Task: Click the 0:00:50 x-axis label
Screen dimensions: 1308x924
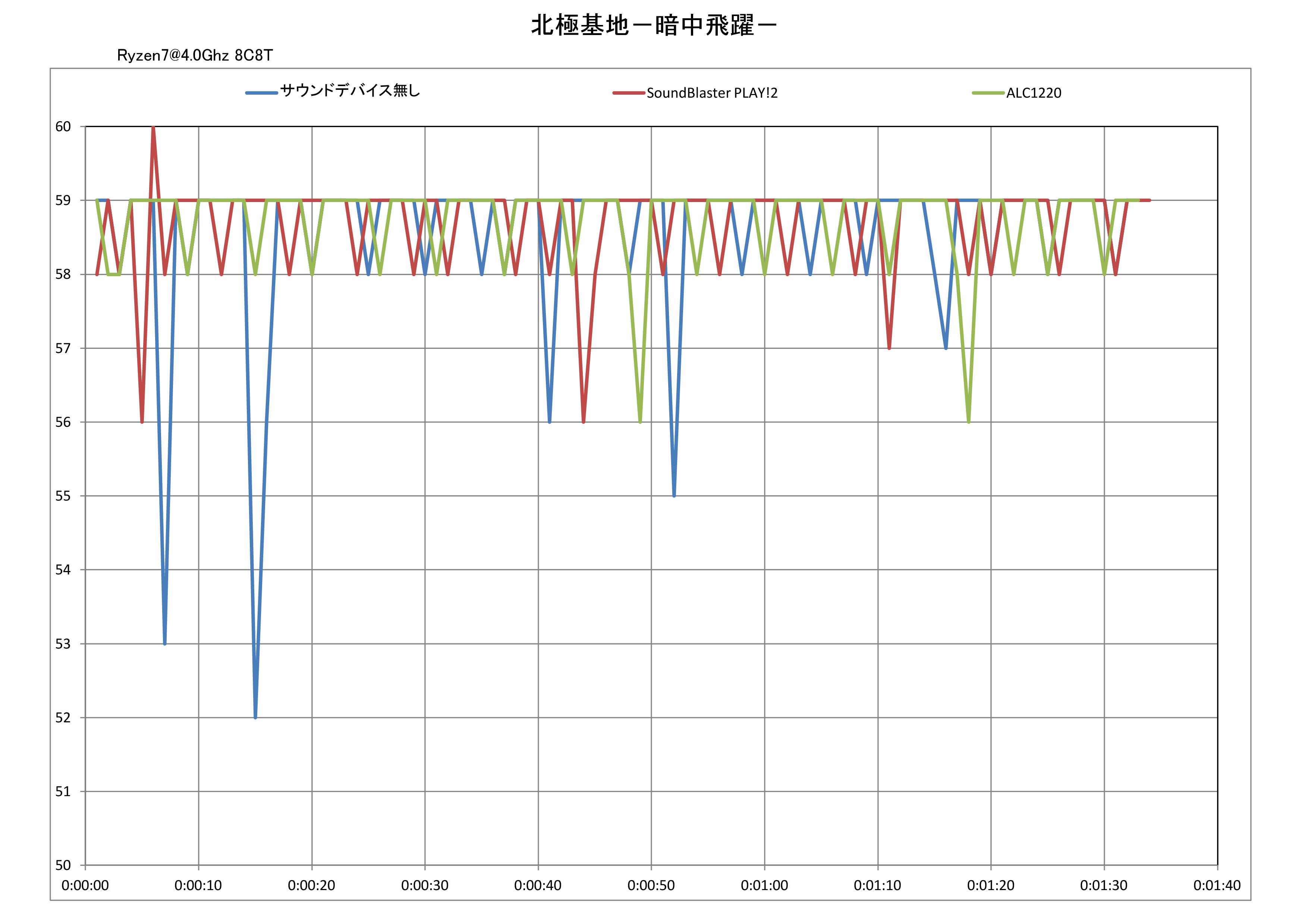Action: [x=651, y=886]
